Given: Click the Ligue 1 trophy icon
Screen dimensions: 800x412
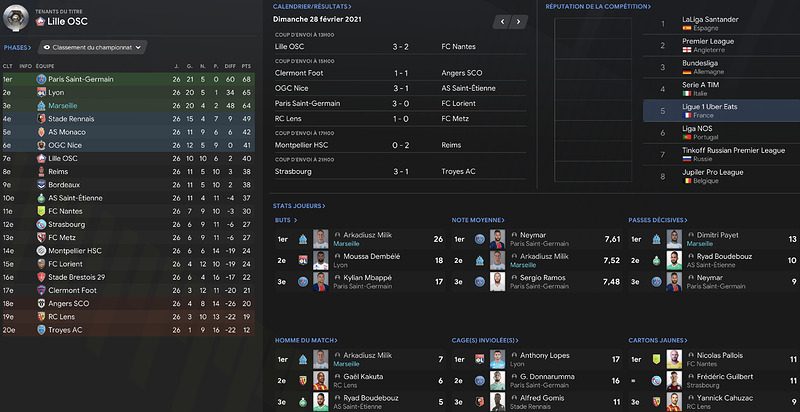Looking at the screenshot, I should click(15, 17).
